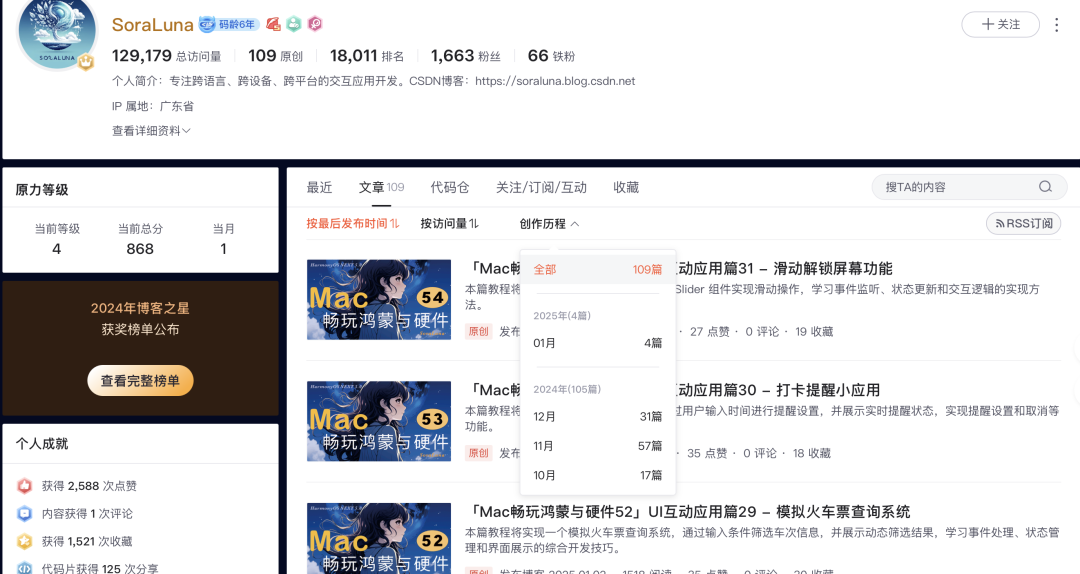Open the three-dot more options menu
Screen dimensions: 1080x574
pyautogui.click(x=1057, y=25)
